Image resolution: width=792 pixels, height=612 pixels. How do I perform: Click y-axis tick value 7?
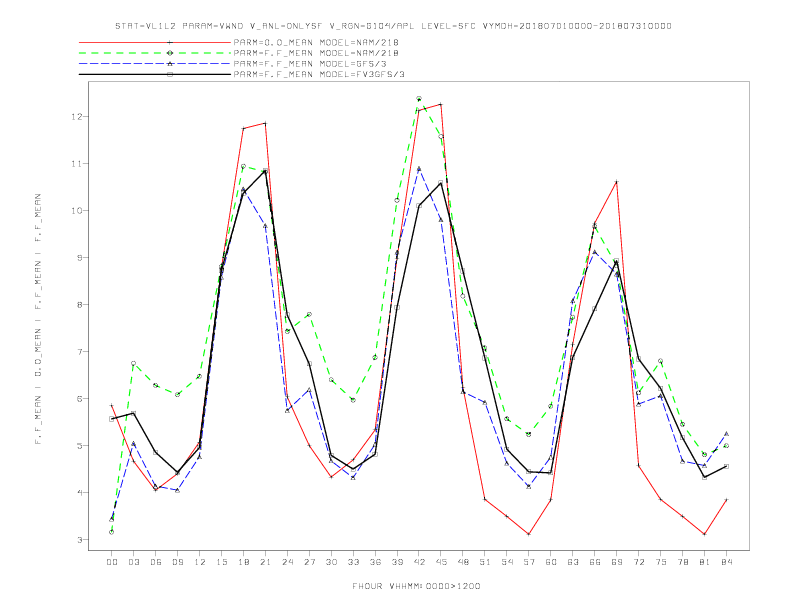click(79, 351)
